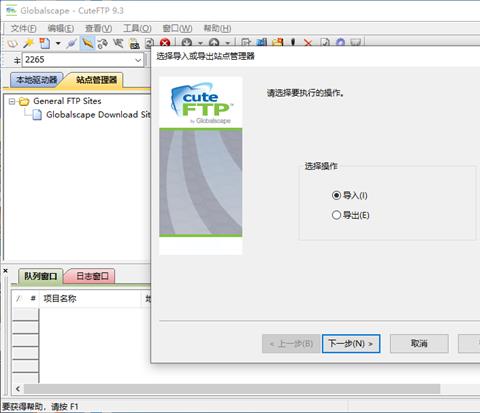This screenshot has height=413, width=480.
Task: Select the General FTP Sites folder
Action: (x=67, y=101)
